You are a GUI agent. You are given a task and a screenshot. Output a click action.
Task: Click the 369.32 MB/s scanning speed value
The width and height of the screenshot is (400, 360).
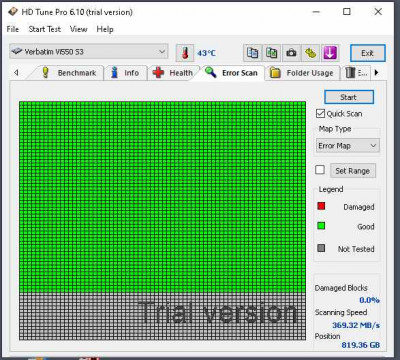[x=356, y=325]
